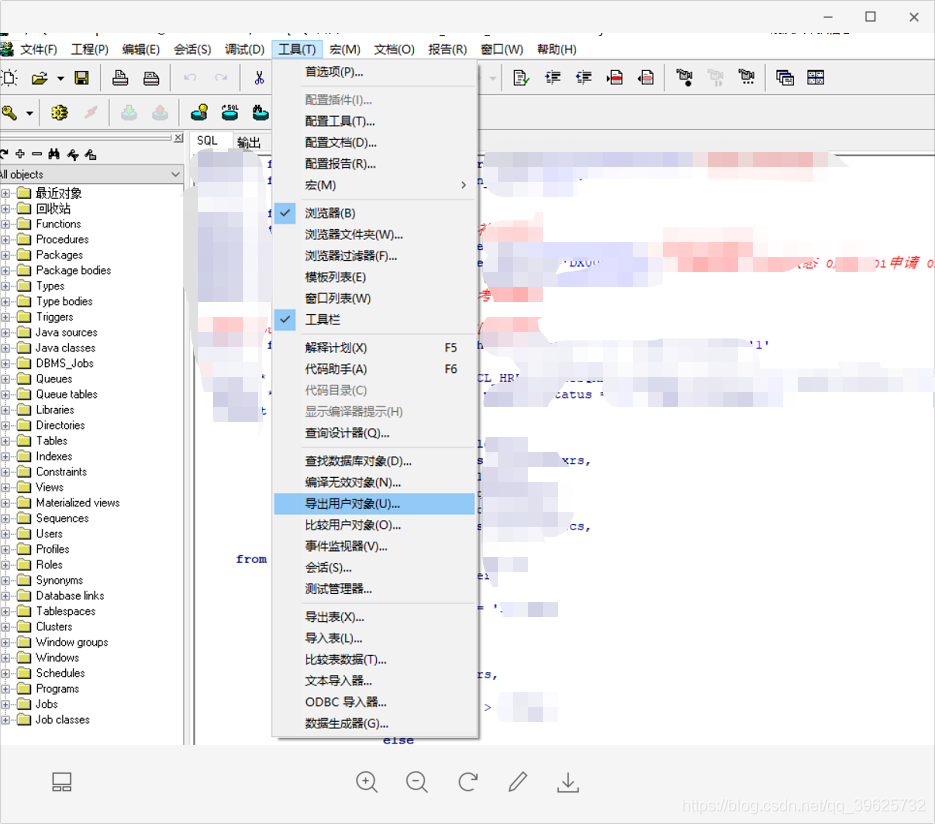Choose 数据生成器(G)... entry

374,724
